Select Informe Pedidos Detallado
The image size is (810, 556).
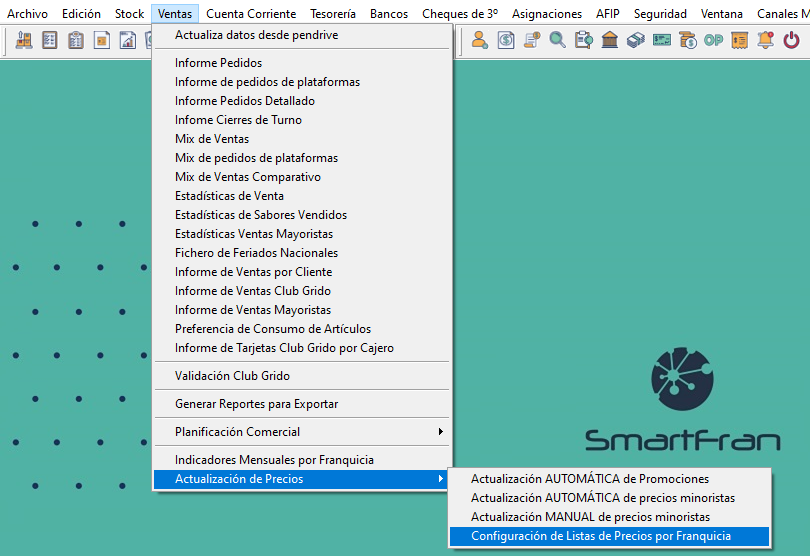click(244, 101)
